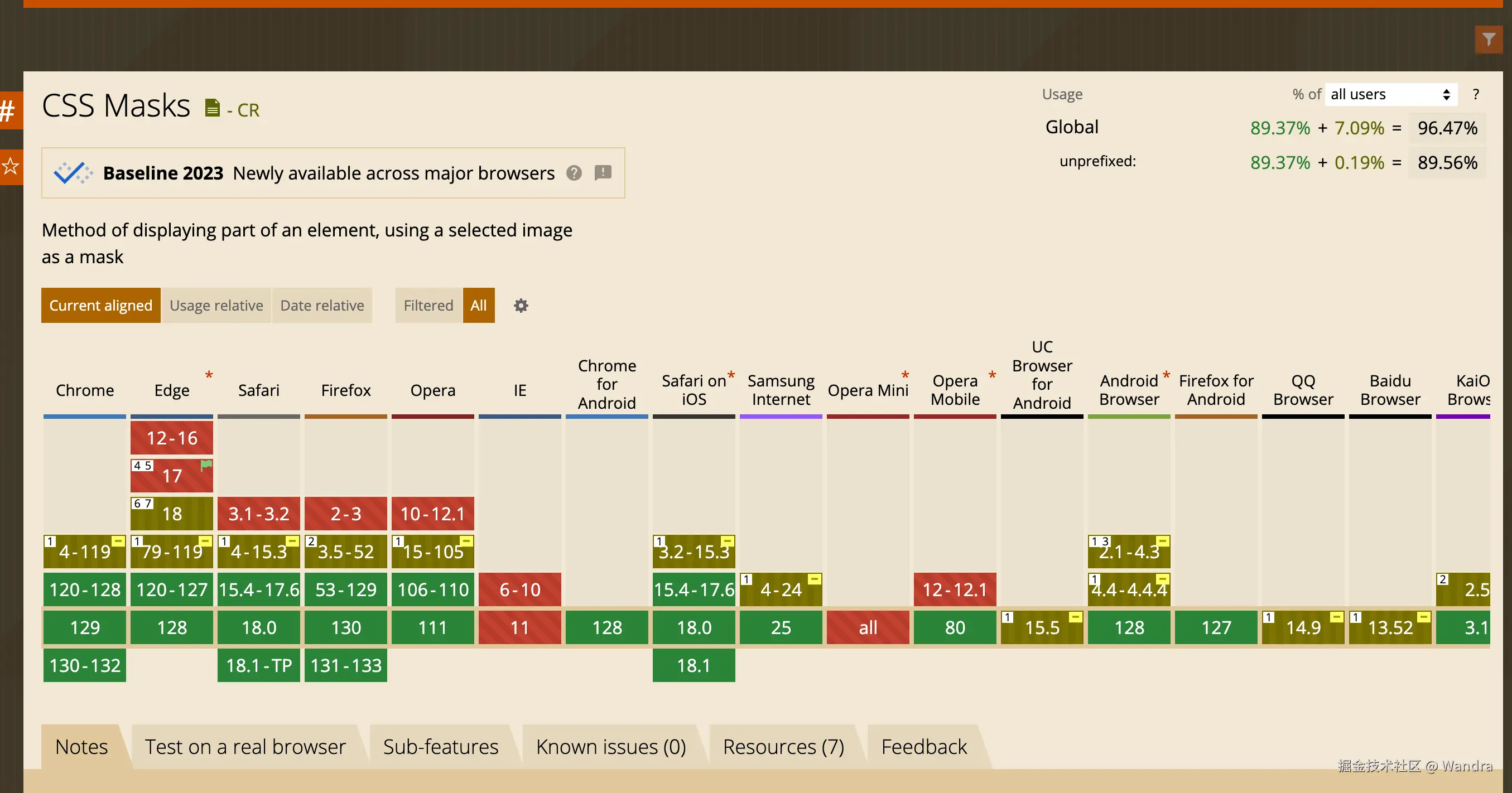Switch to Usage relative view
This screenshot has width=1512, height=793.
point(216,306)
